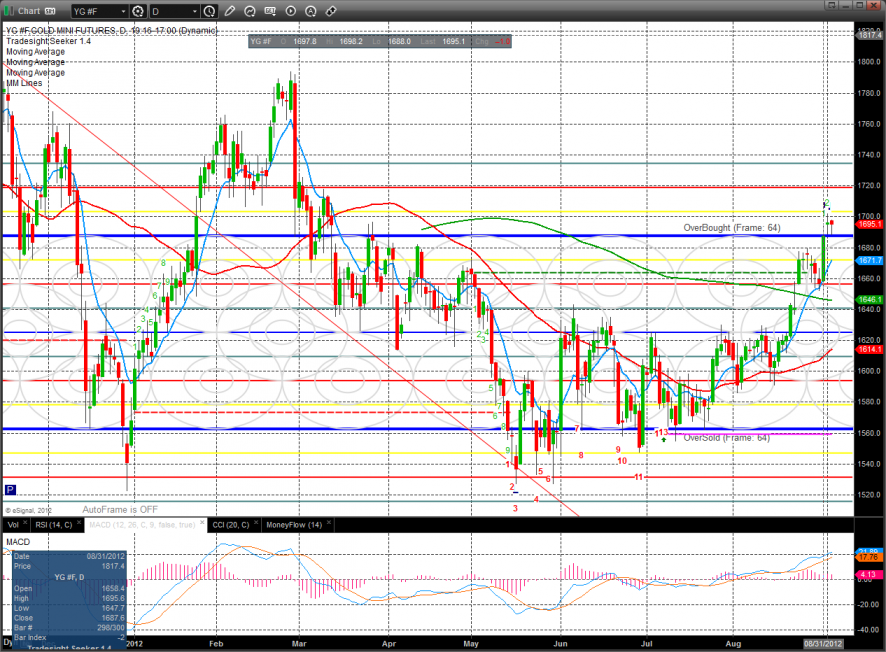
Task: Switch to the Vol indicator tab
Action: [13, 524]
